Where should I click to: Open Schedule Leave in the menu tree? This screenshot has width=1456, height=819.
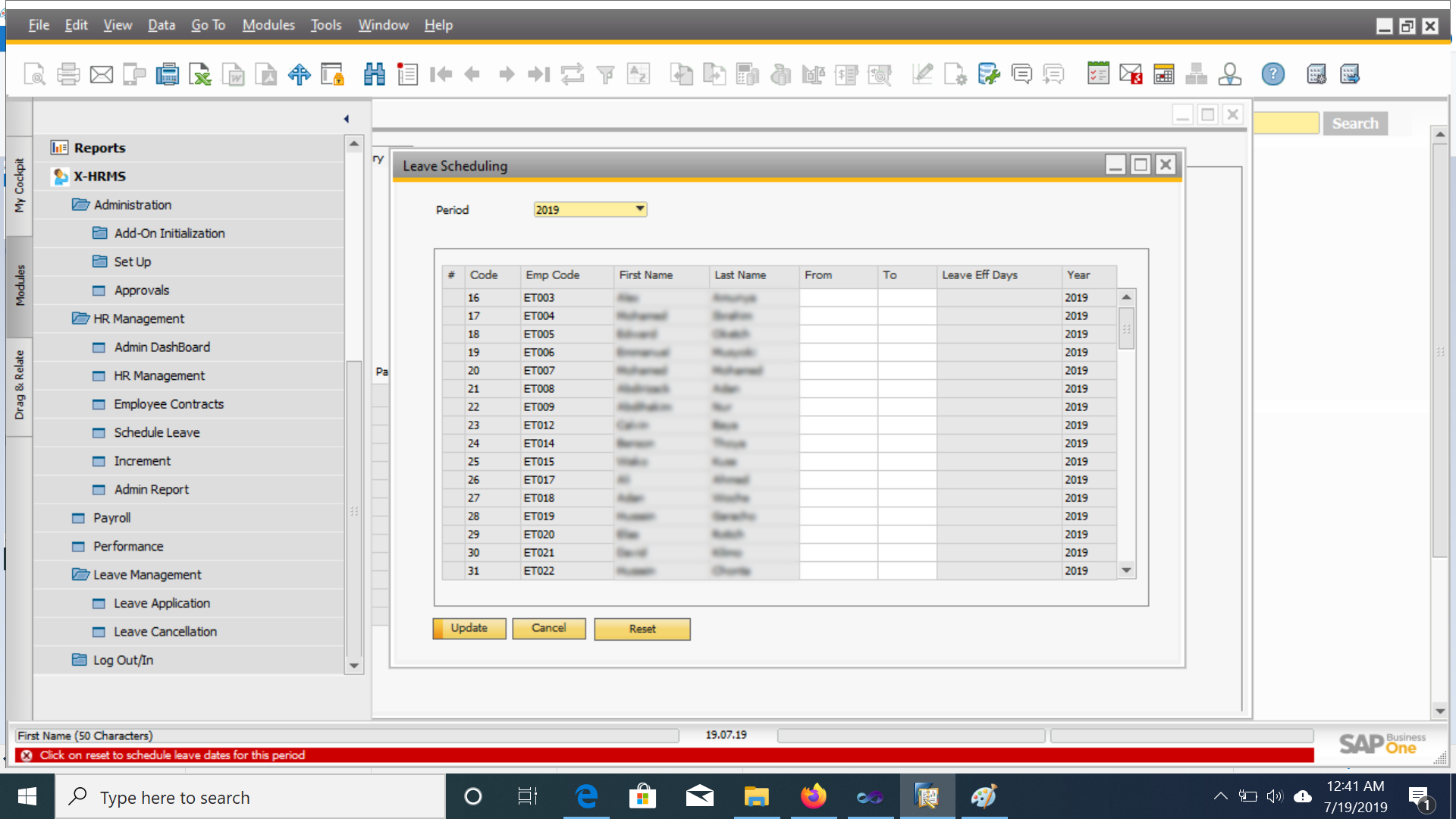coord(157,432)
